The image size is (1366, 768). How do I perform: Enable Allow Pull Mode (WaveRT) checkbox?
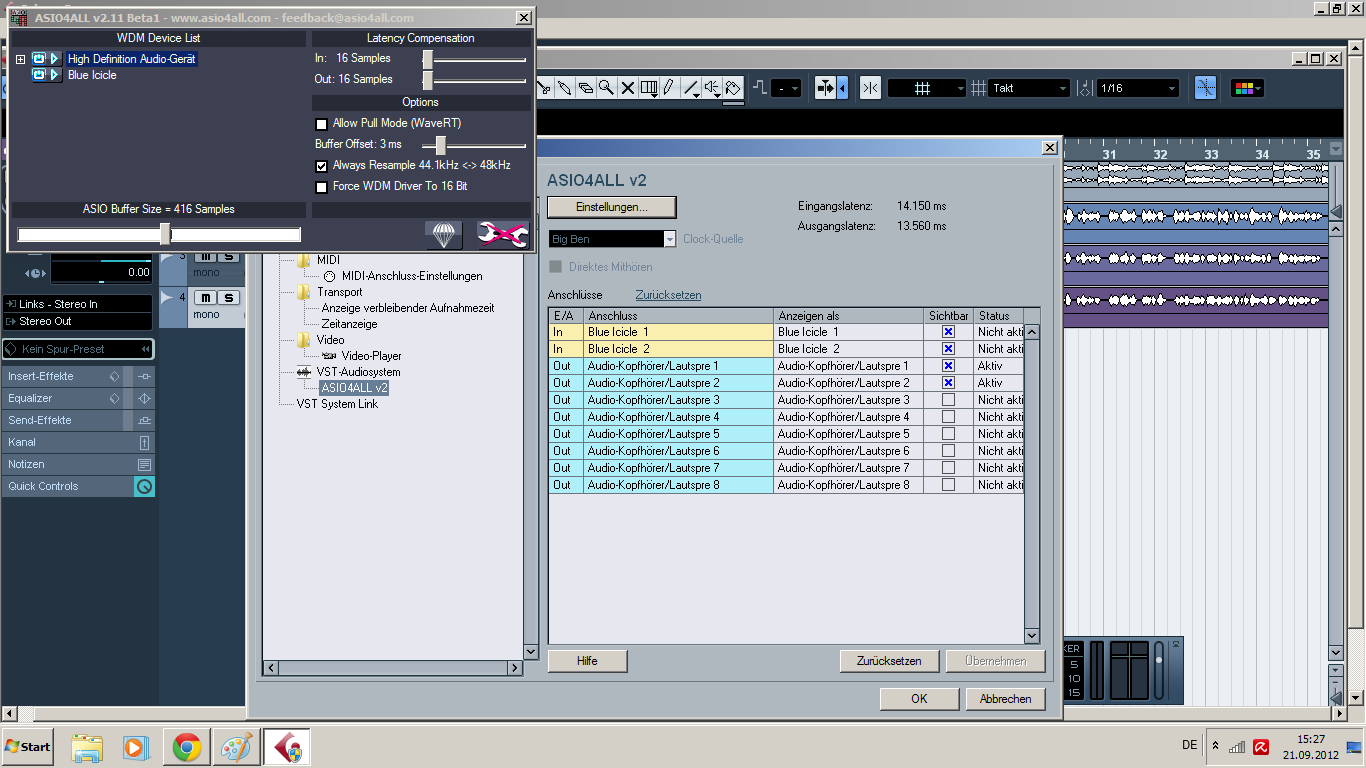(321, 124)
